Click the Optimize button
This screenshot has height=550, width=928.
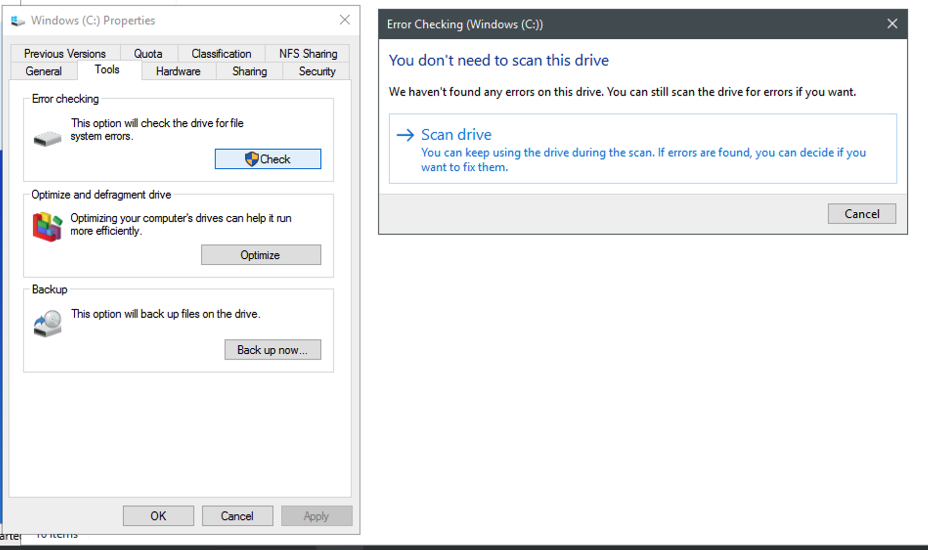[261, 255]
